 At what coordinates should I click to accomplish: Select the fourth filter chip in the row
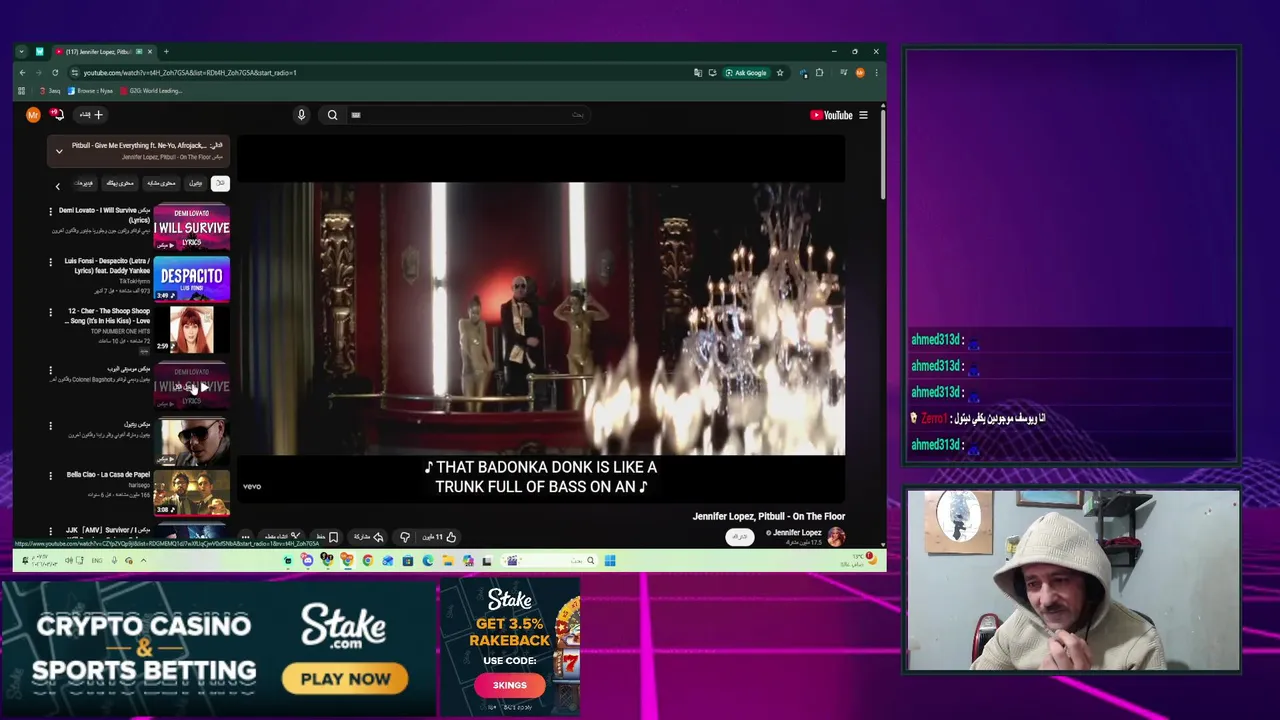120,183
